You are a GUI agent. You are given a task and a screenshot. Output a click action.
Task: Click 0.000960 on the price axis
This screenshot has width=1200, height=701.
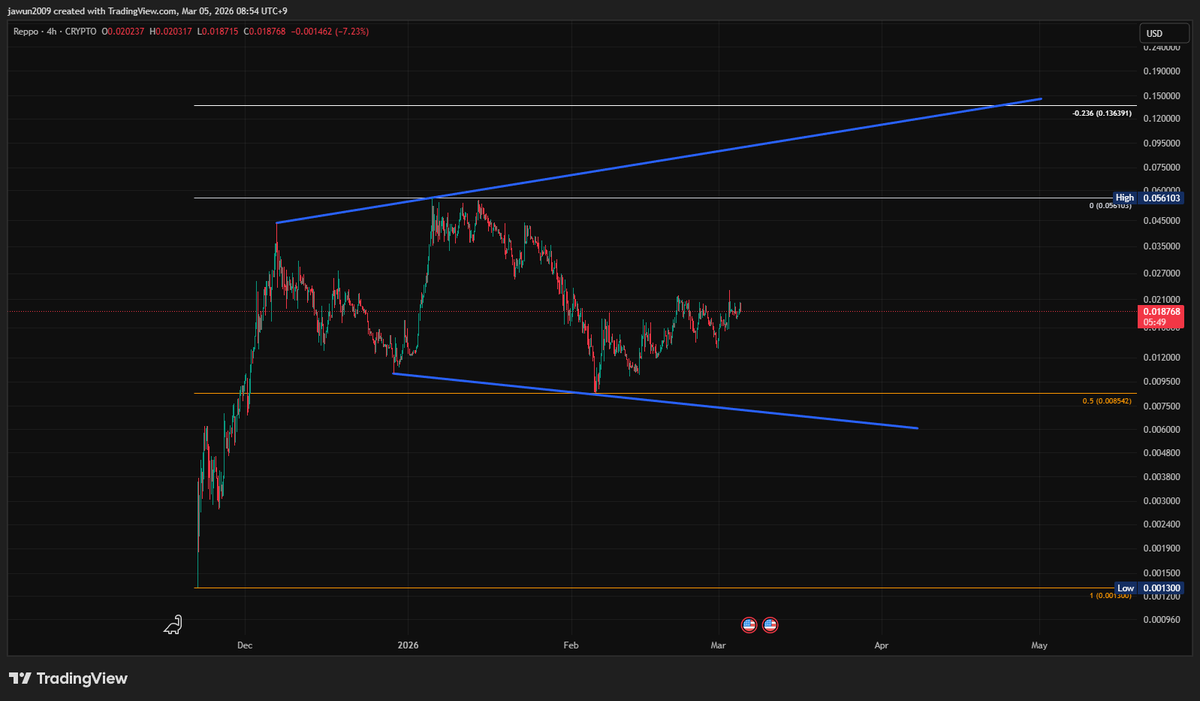pyautogui.click(x=1160, y=620)
